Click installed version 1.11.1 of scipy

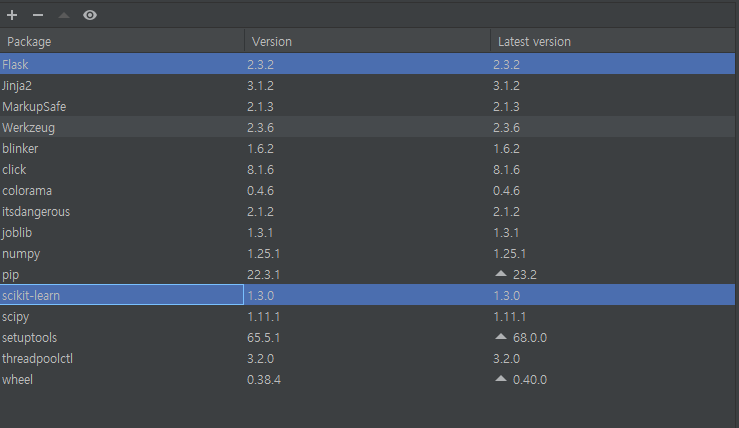(x=263, y=316)
